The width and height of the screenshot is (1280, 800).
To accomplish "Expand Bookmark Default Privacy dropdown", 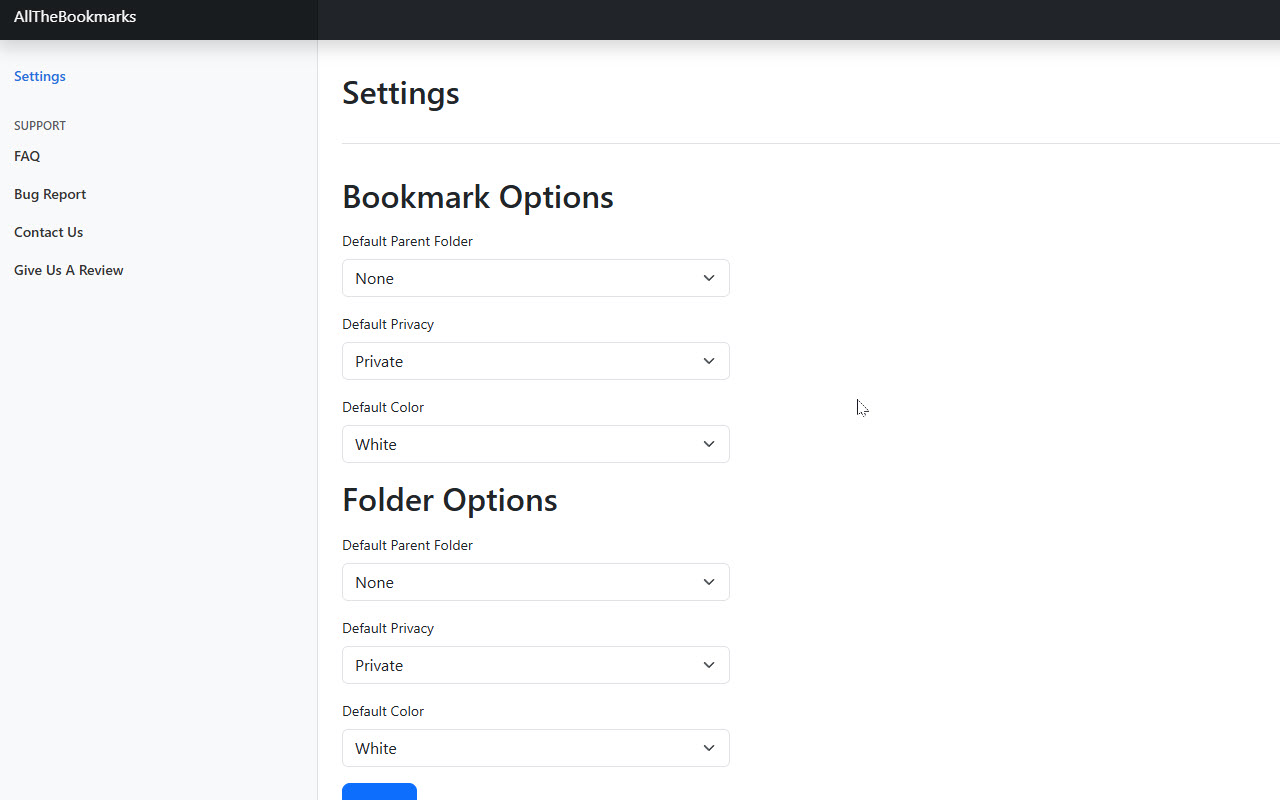I will point(536,361).
